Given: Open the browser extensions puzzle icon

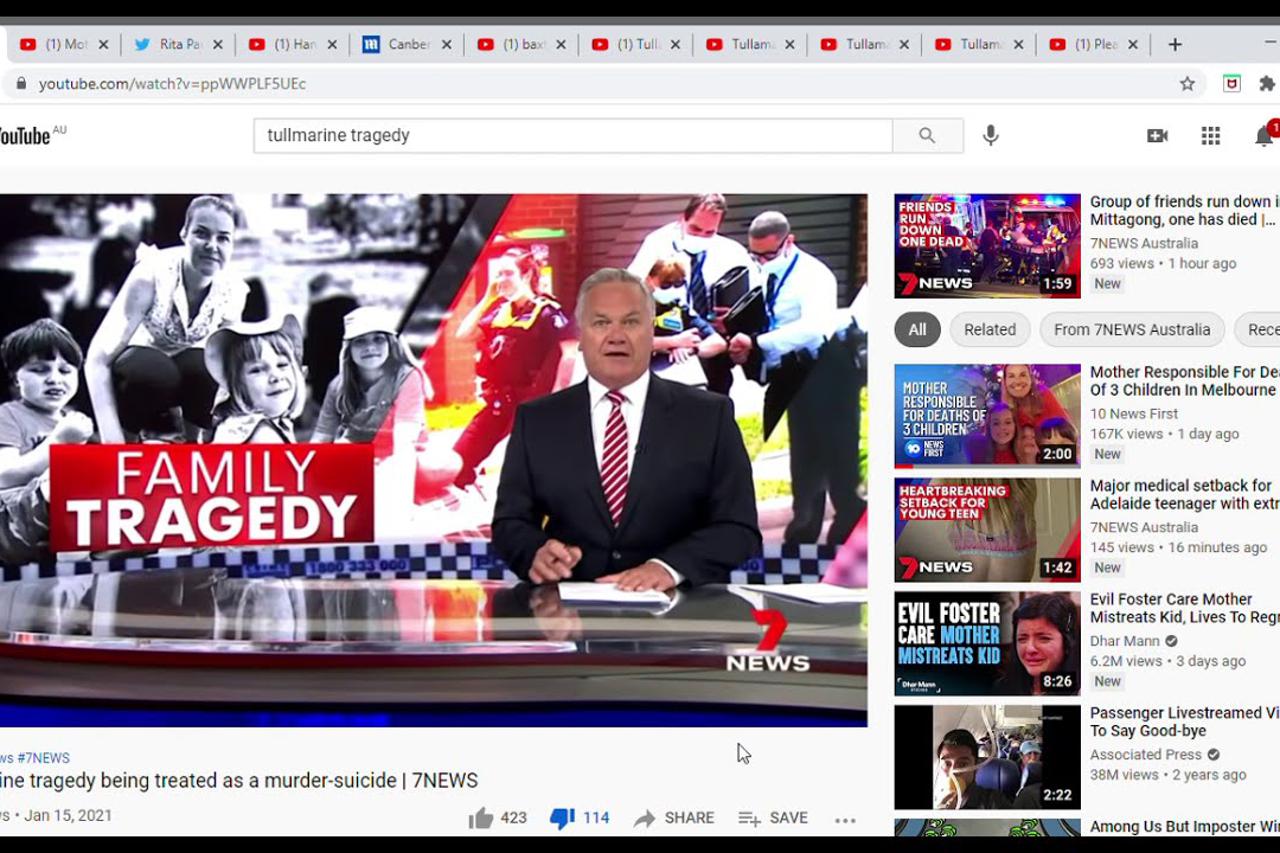Looking at the screenshot, I should click(x=1266, y=84).
